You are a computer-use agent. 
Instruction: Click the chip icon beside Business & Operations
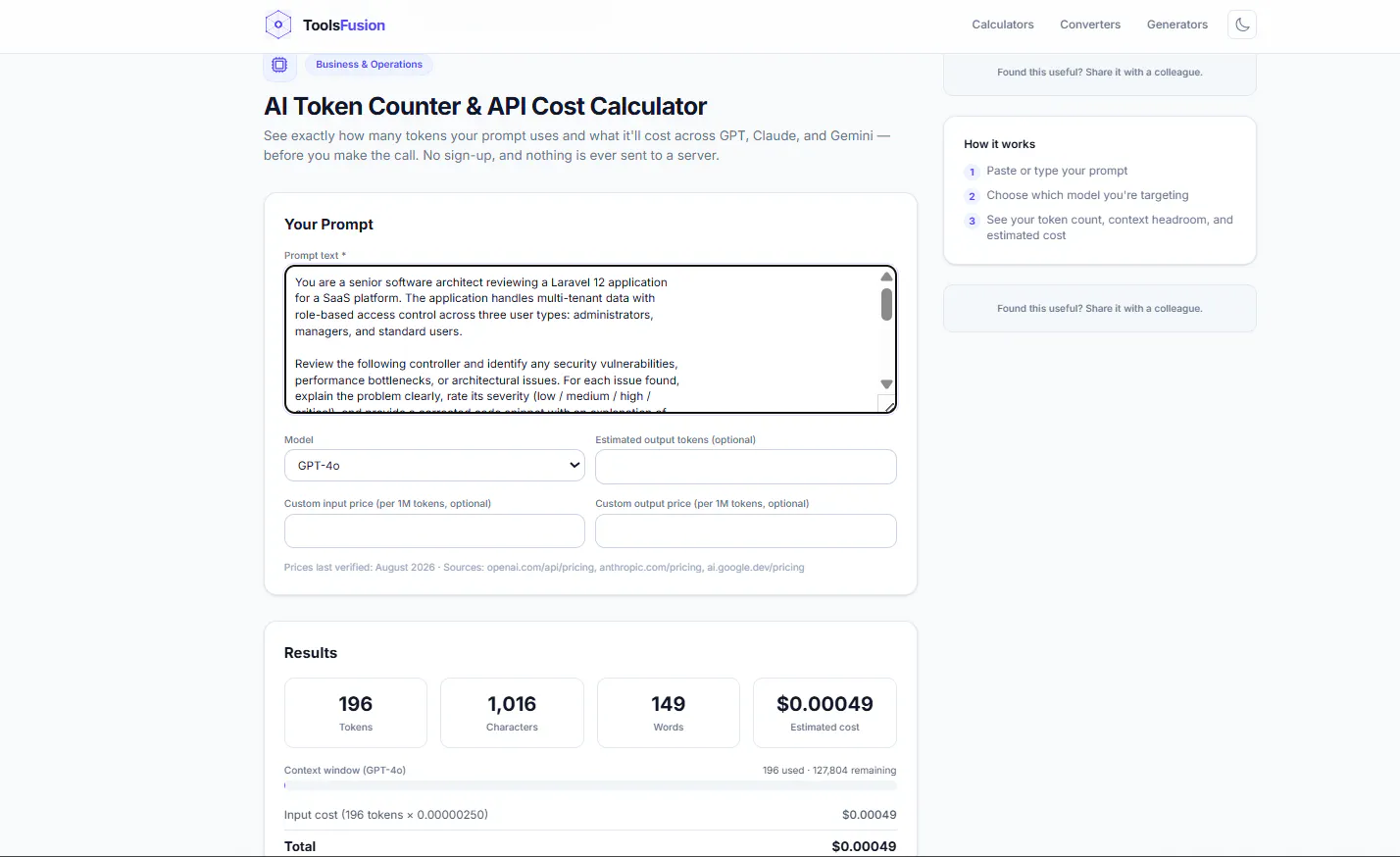click(279, 65)
